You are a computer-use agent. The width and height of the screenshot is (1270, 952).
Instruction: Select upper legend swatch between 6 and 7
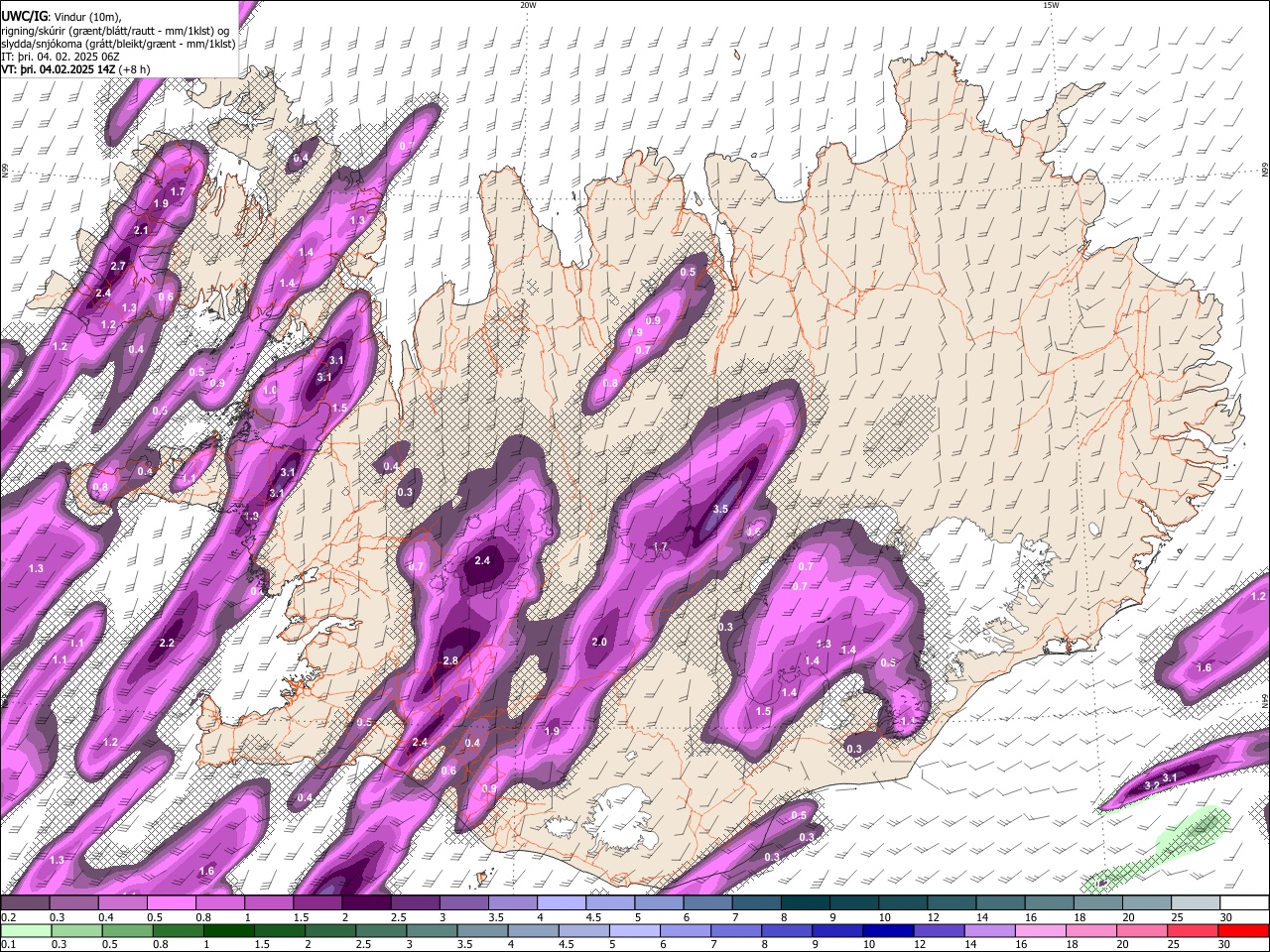pyautogui.click(x=707, y=903)
